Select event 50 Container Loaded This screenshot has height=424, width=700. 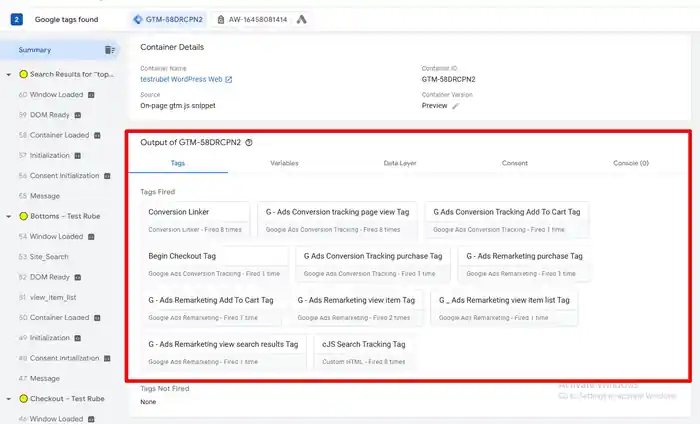pyautogui.click(x=54, y=318)
